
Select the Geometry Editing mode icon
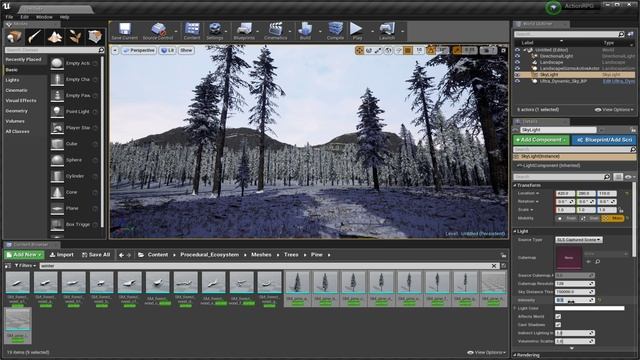point(95,37)
